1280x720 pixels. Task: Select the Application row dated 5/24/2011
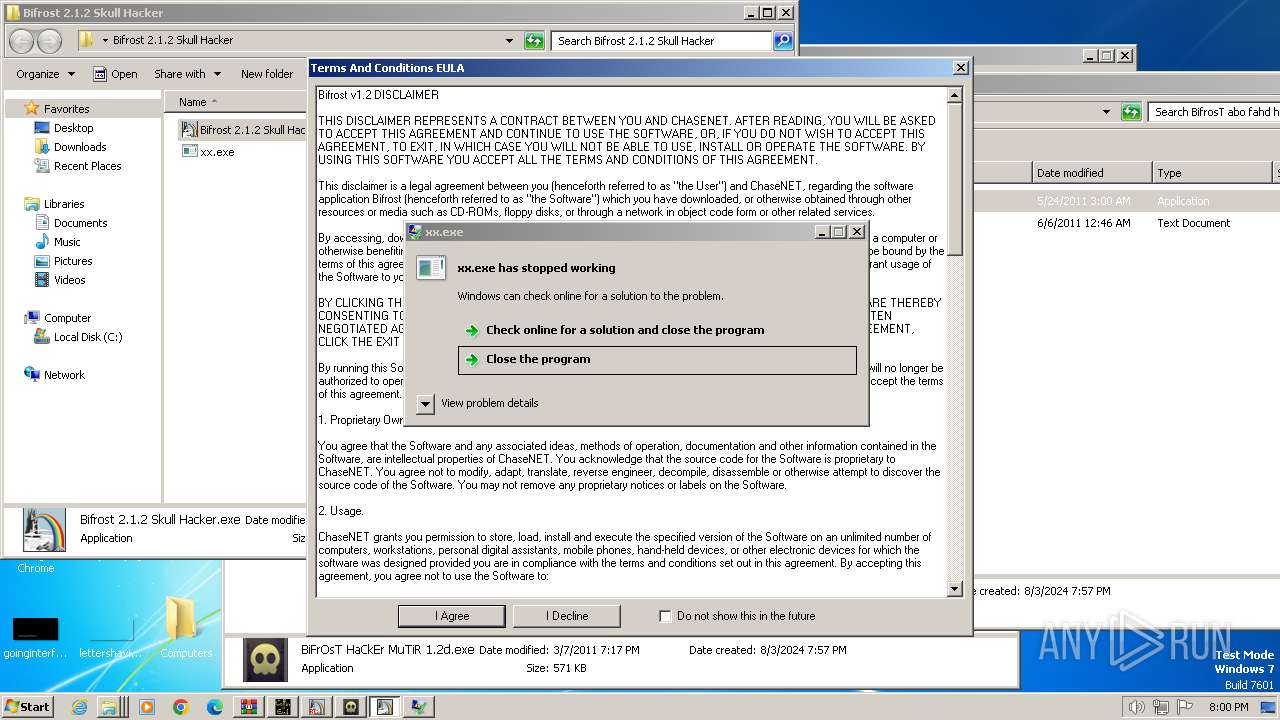click(x=1125, y=201)
